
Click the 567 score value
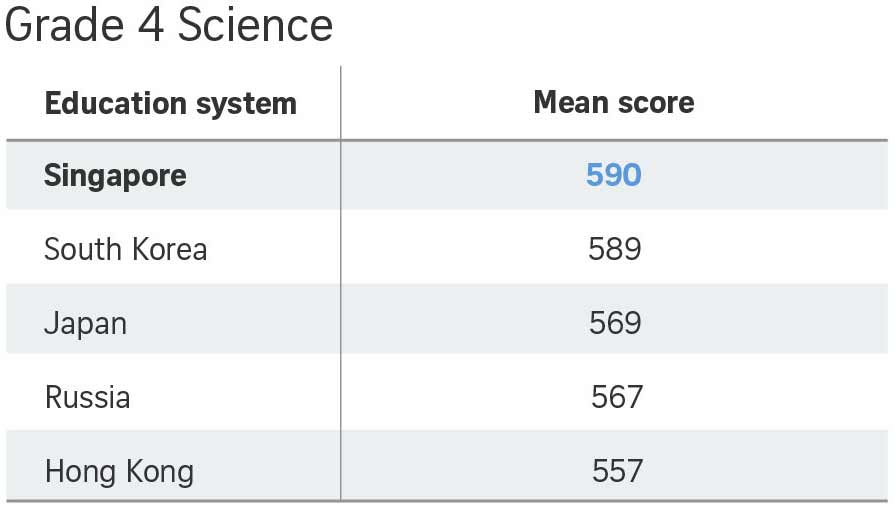[x=616, y=397]
